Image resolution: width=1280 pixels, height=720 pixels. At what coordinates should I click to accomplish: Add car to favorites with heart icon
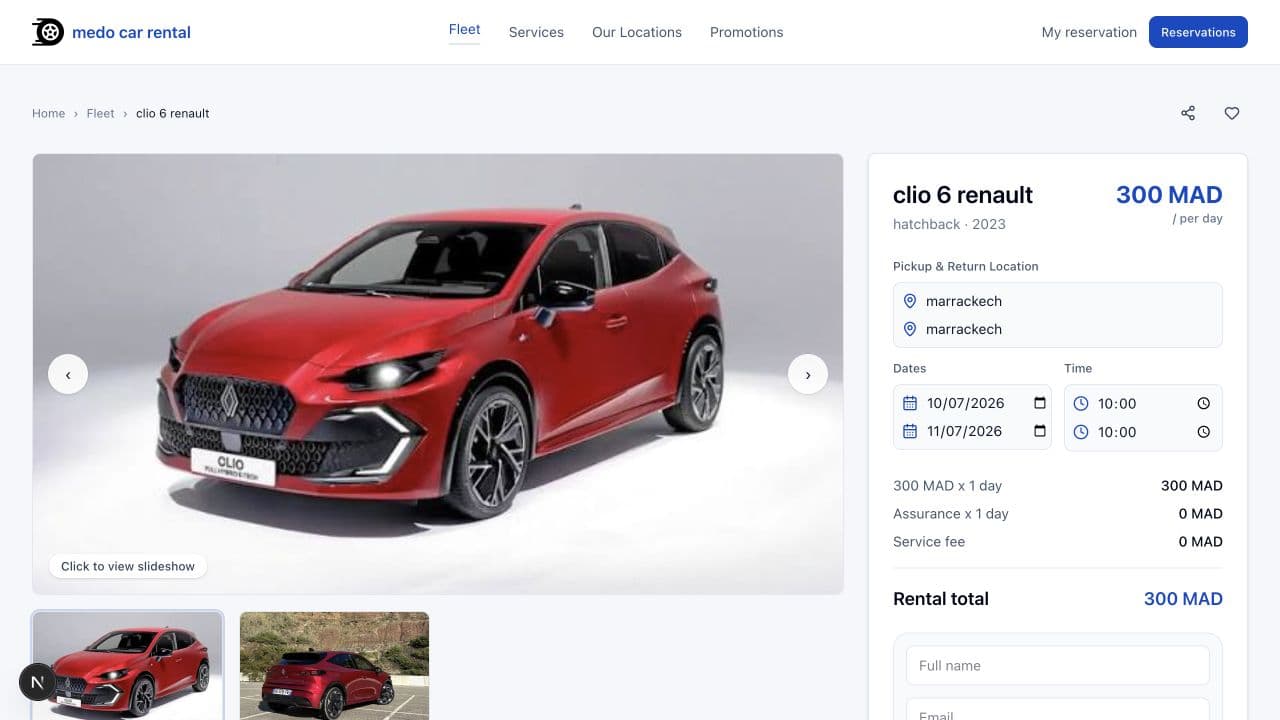coord(1232,113)
